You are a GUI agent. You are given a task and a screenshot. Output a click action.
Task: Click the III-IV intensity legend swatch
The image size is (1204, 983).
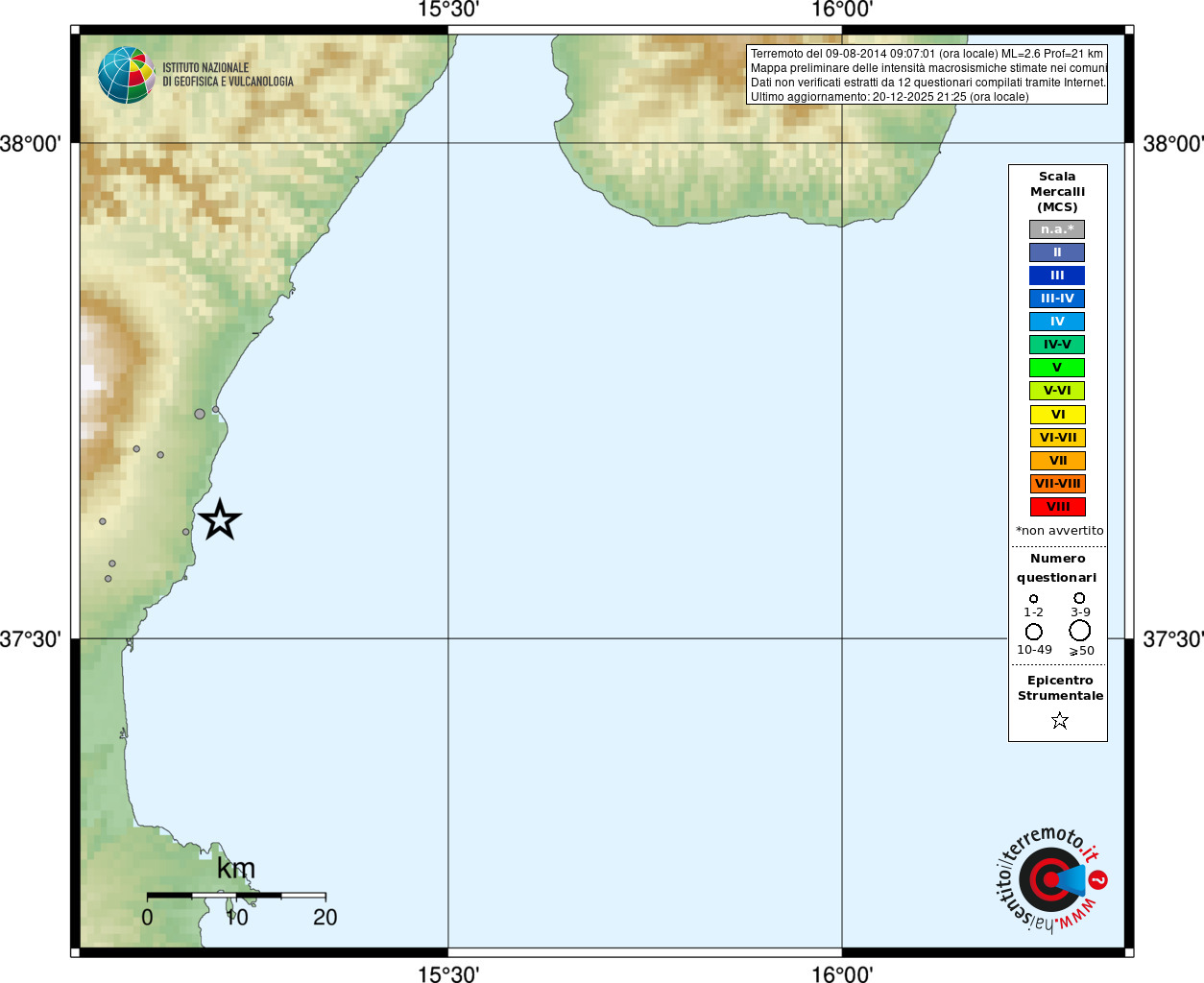1057,299
